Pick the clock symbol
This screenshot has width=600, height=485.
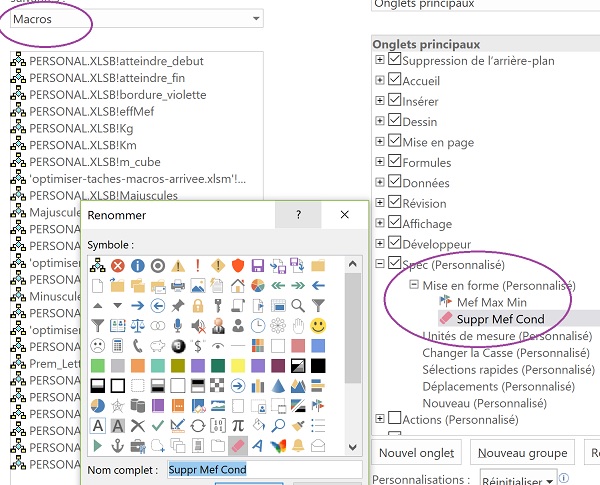[258, 326]
